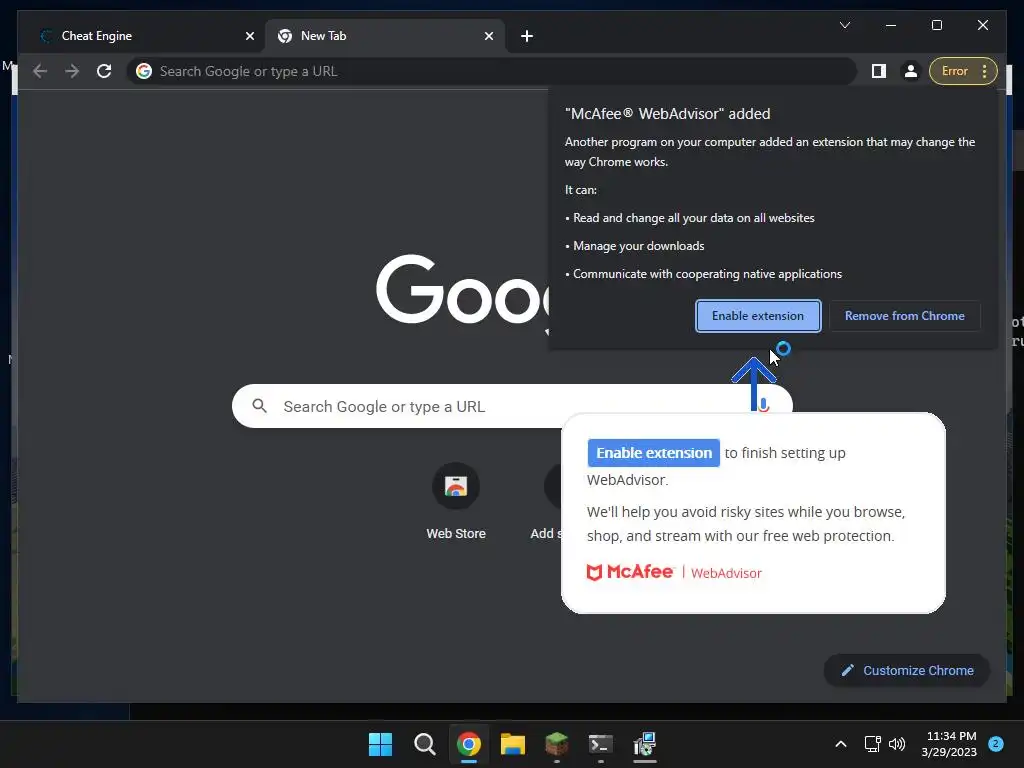
Task: Open the Windows Start menu
Action: click(380, 744)
